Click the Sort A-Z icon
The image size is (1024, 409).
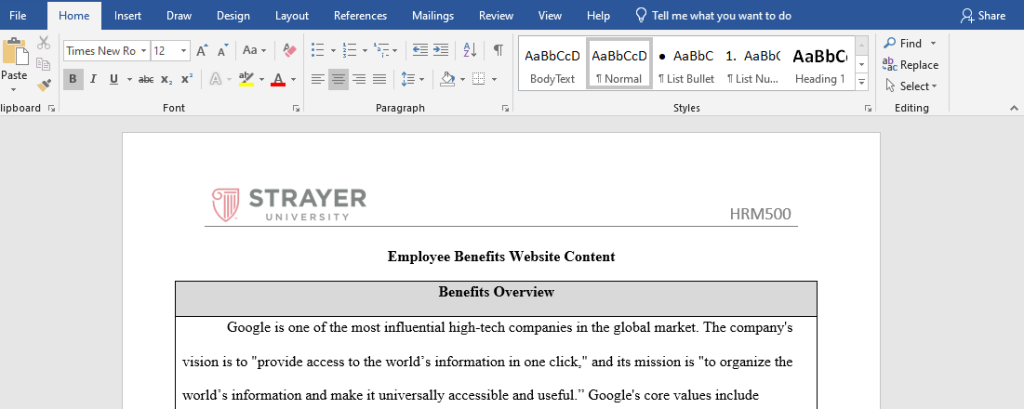tap(470, 50)
